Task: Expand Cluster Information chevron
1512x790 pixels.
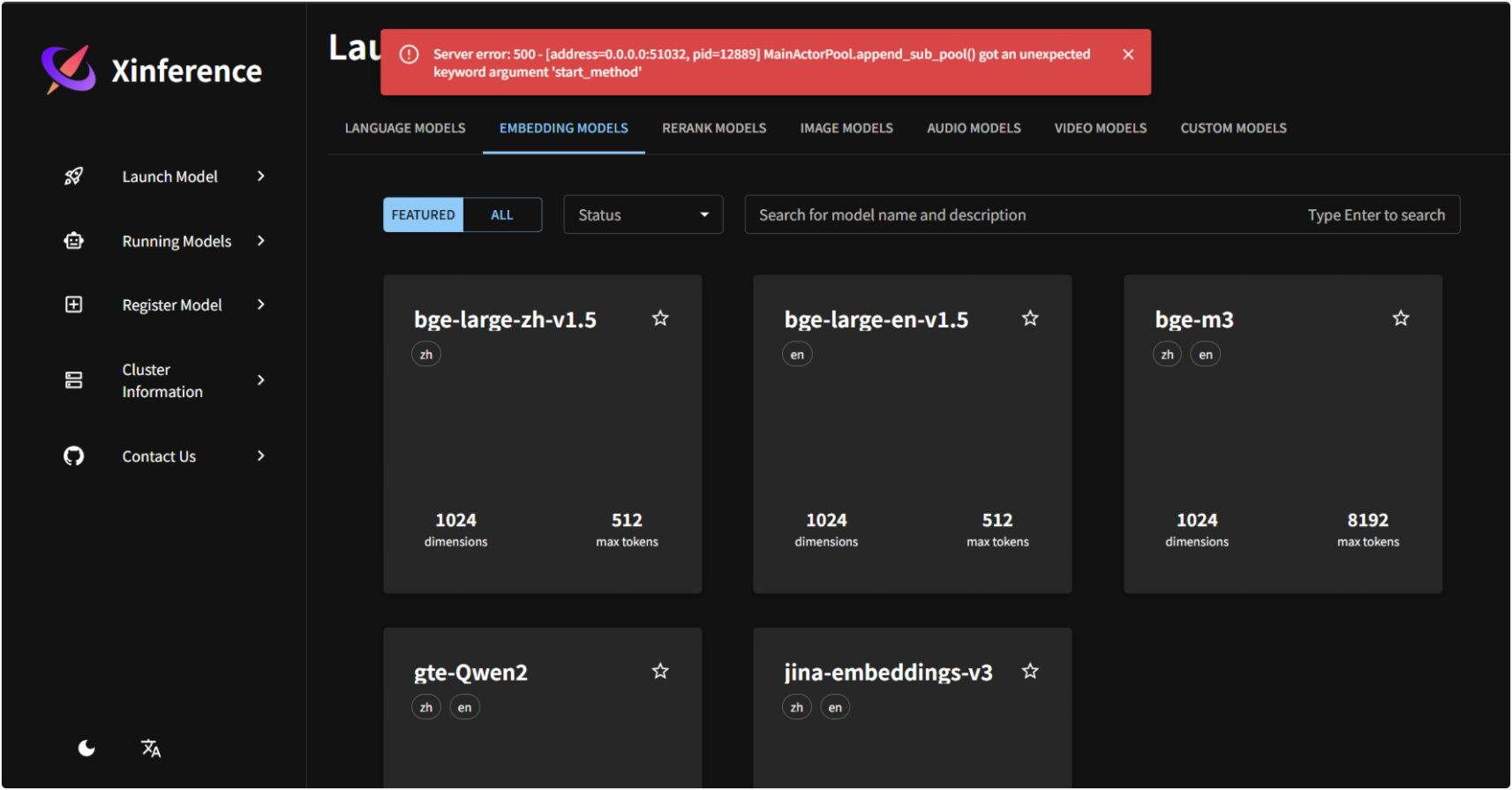Action: pos(261,380)
